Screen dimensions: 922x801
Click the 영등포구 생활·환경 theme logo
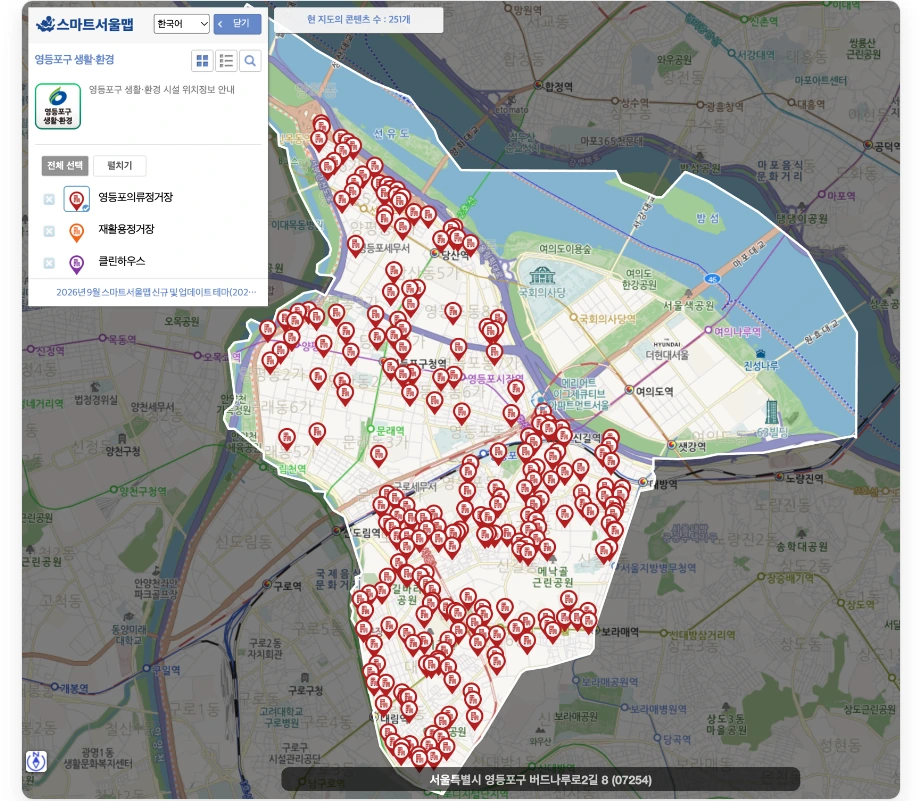tap(58, 106)
